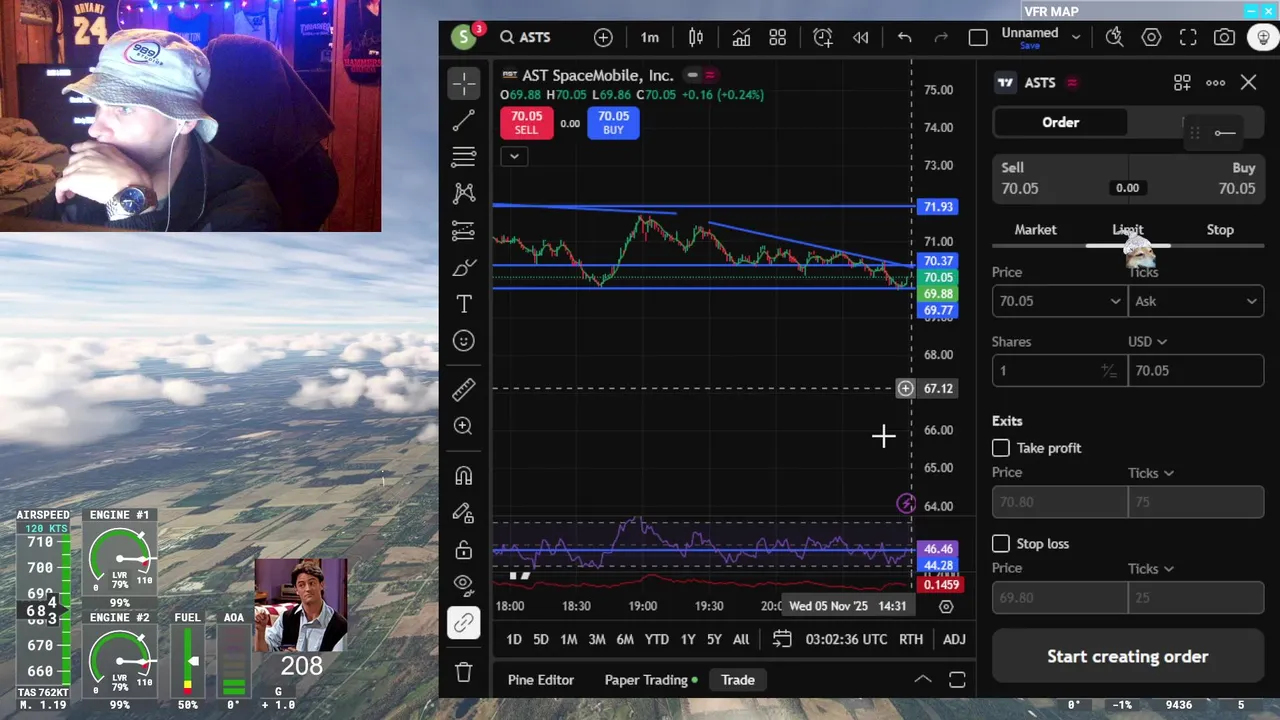The width and height of the screenshot is (1280, 720).
Task: Enter fullscreen mode
Action: point(1188,37)
